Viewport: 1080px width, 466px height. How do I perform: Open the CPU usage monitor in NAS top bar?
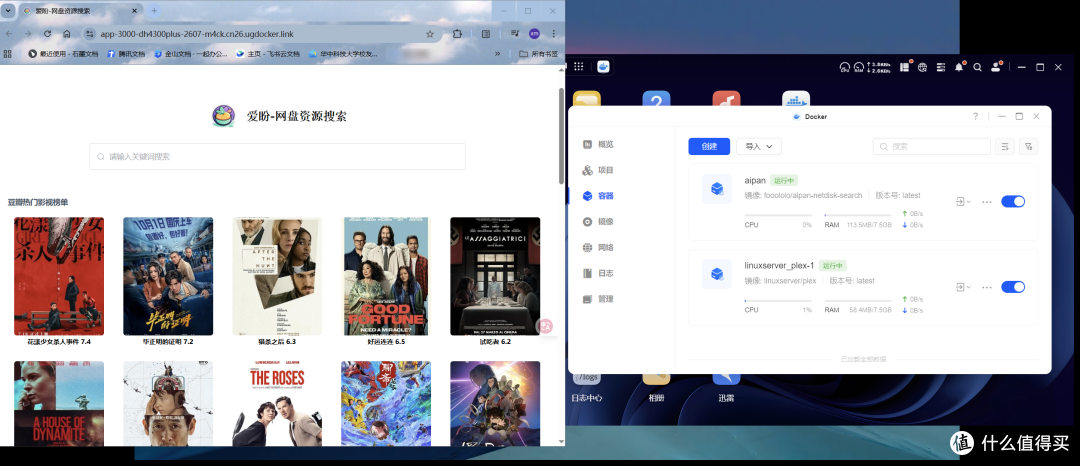click(x=844, y=67)
